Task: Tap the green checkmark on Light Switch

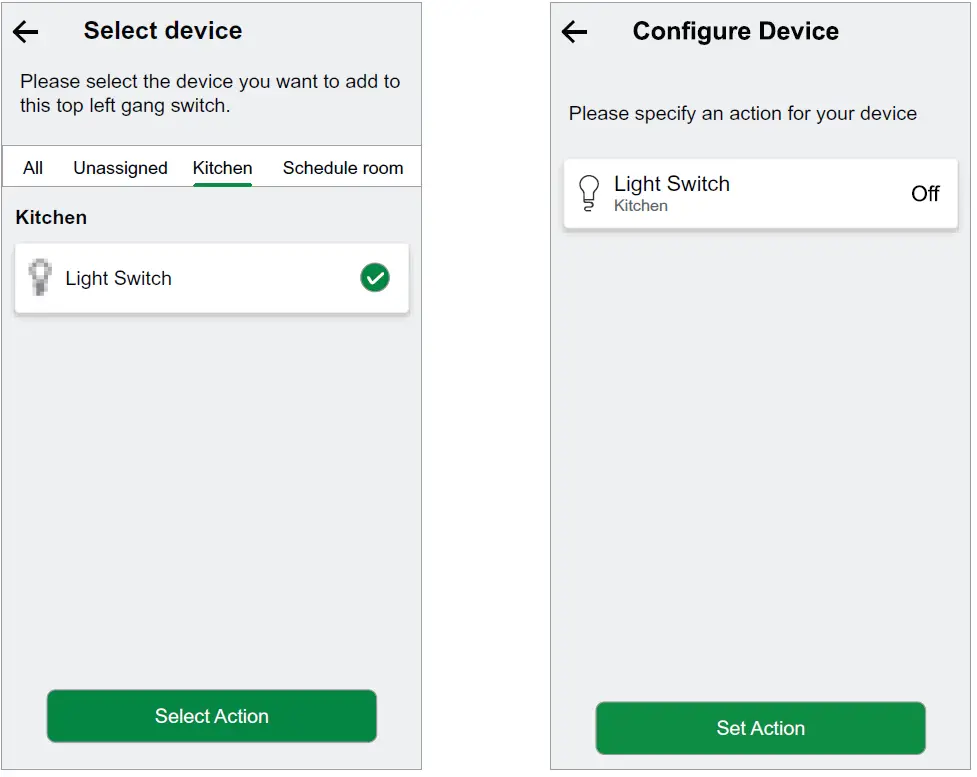Action: click(x=375, y=277)
